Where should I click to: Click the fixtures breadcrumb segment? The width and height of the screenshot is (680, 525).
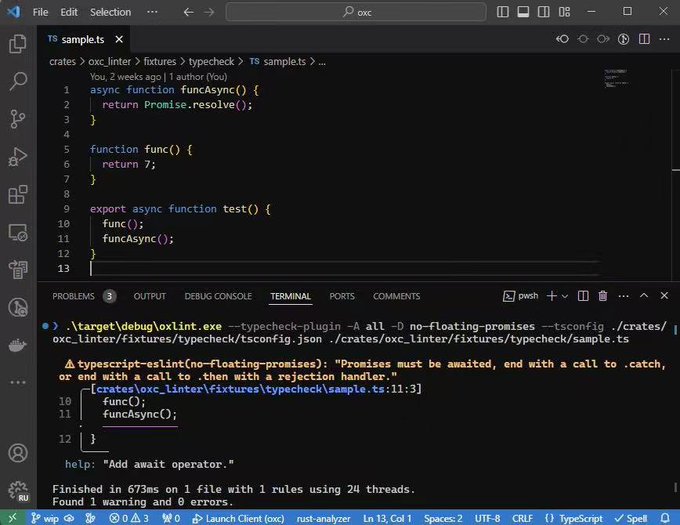coord(160,62)
